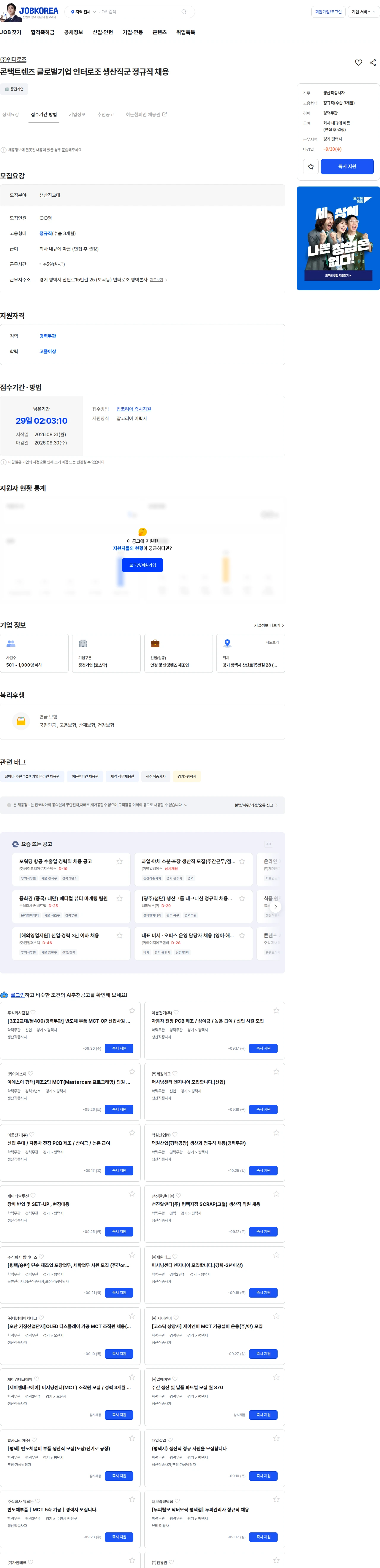Click the search magnifier icon

click(x=184, y=12)
